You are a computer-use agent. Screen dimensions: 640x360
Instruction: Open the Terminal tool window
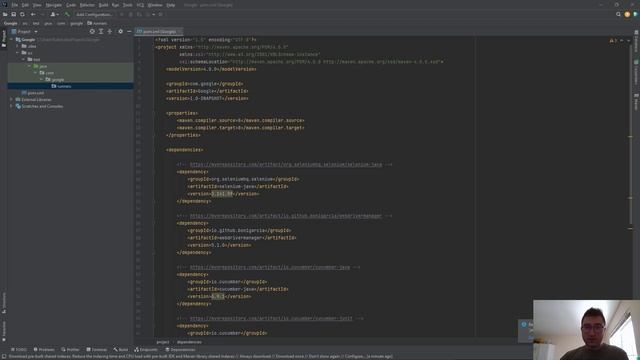97,350
